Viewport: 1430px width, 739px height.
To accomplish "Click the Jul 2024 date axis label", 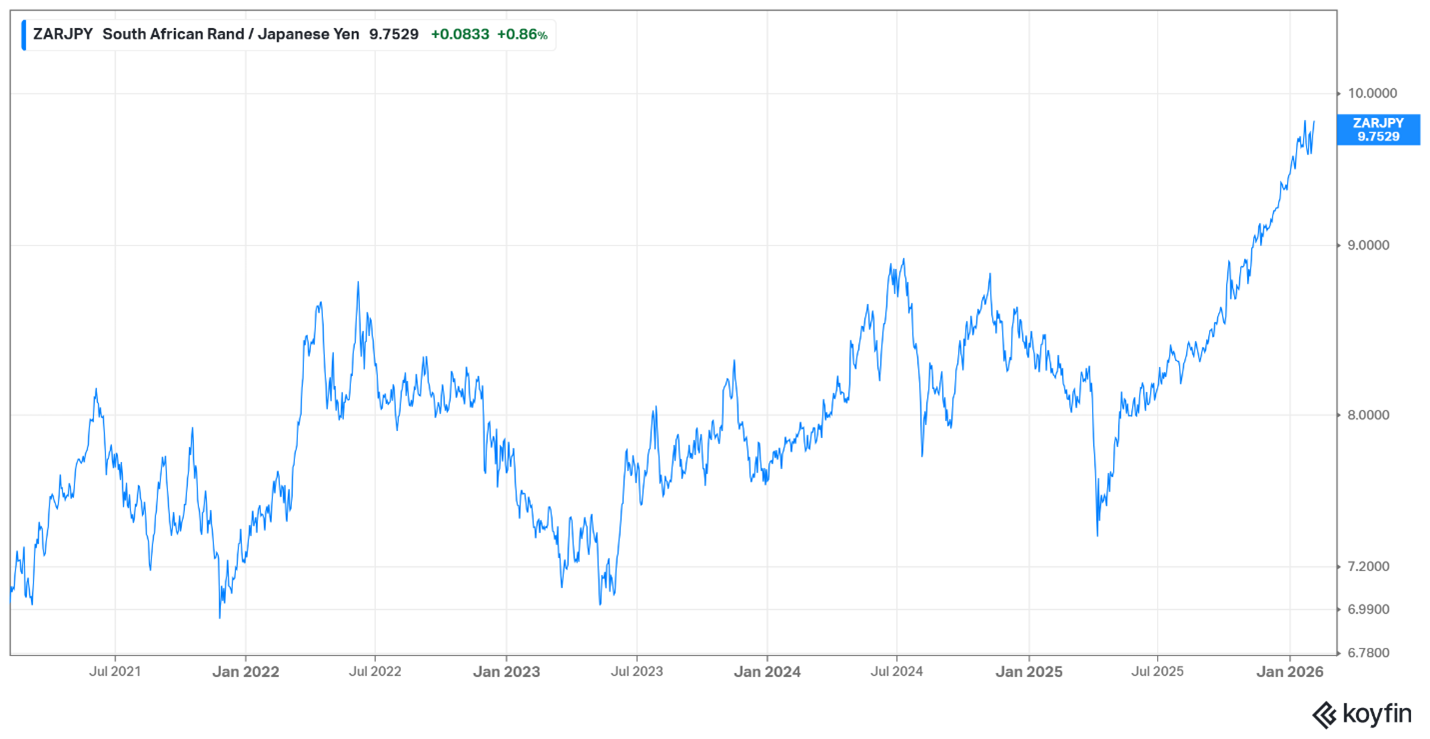I will click(896, 671).
